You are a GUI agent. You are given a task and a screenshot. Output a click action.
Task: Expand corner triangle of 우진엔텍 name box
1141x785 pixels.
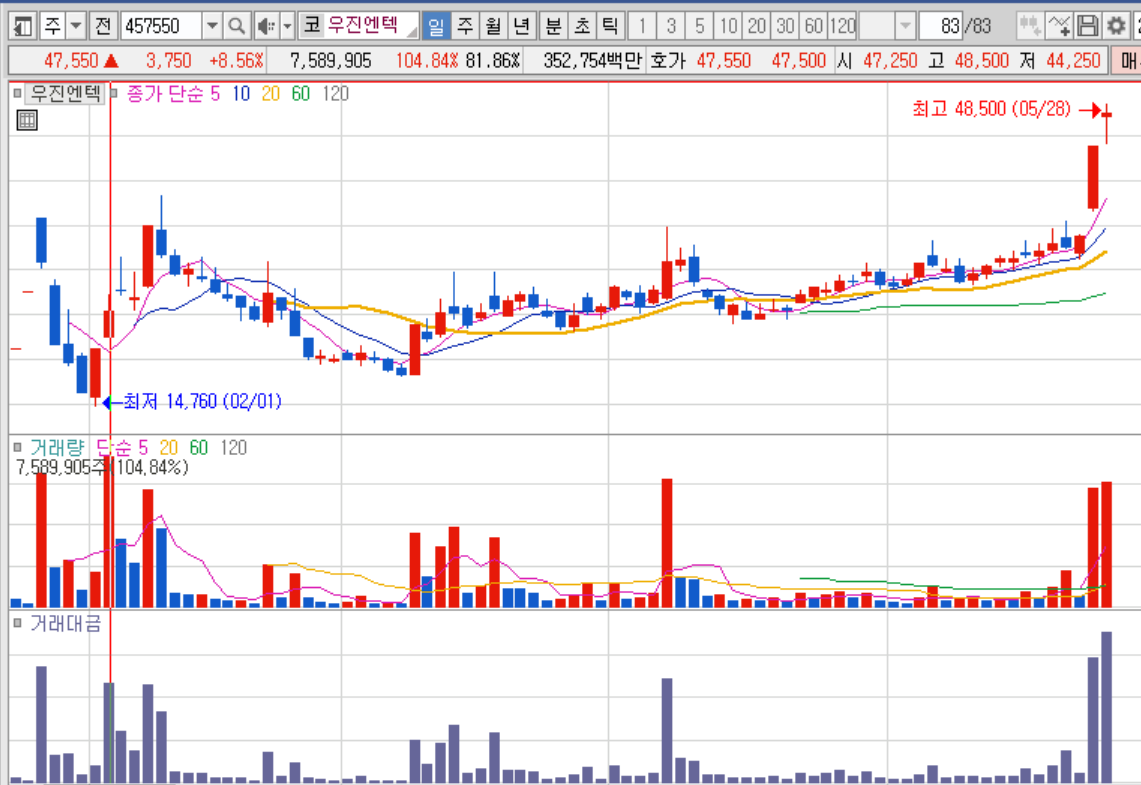point(412,31)
